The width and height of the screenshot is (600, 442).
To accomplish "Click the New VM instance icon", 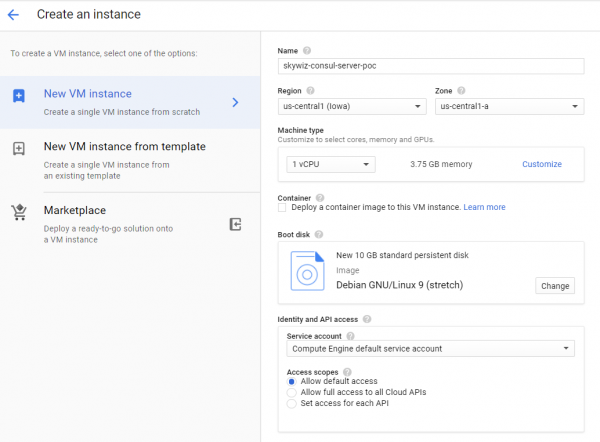I will [x=18, y=96].
